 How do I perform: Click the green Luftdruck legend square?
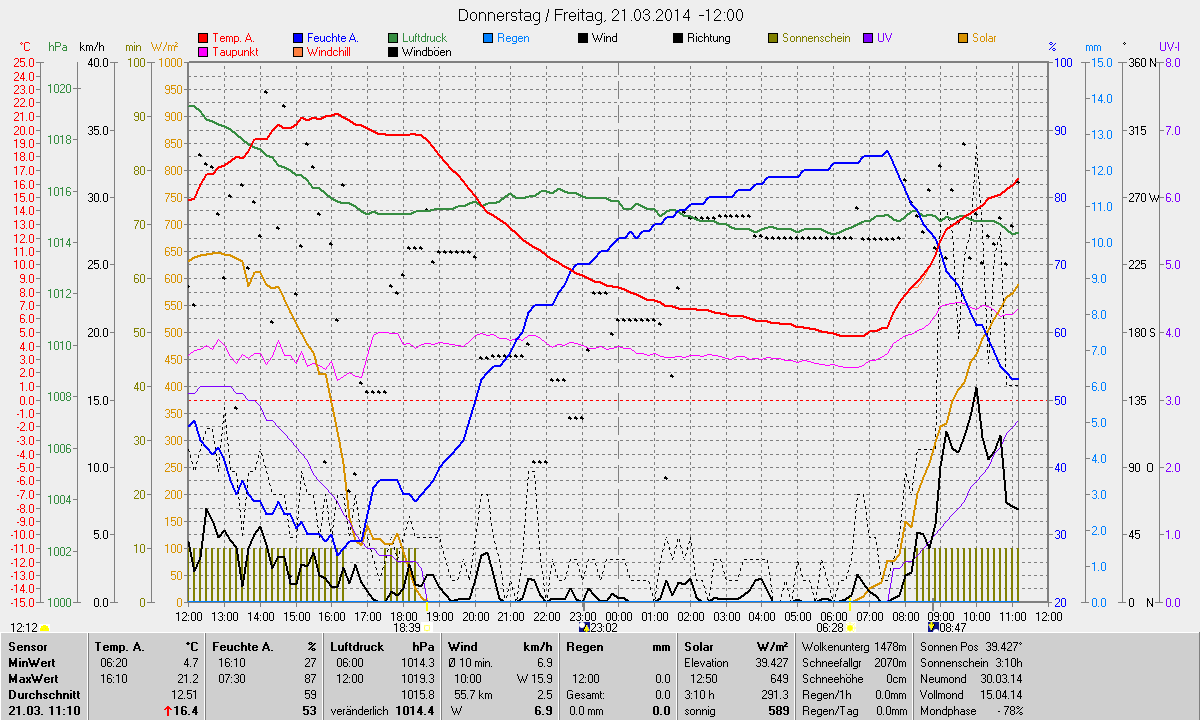click(x=394, y=38)
